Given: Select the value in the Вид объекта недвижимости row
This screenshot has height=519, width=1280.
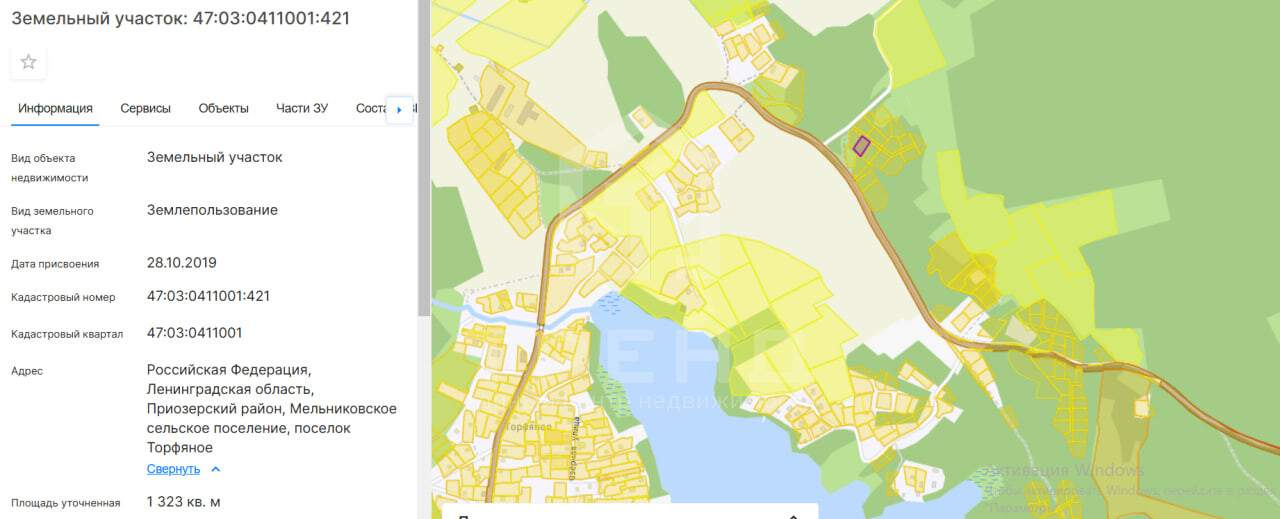Looking at the screenshot, I should click(x=215, y=157).
